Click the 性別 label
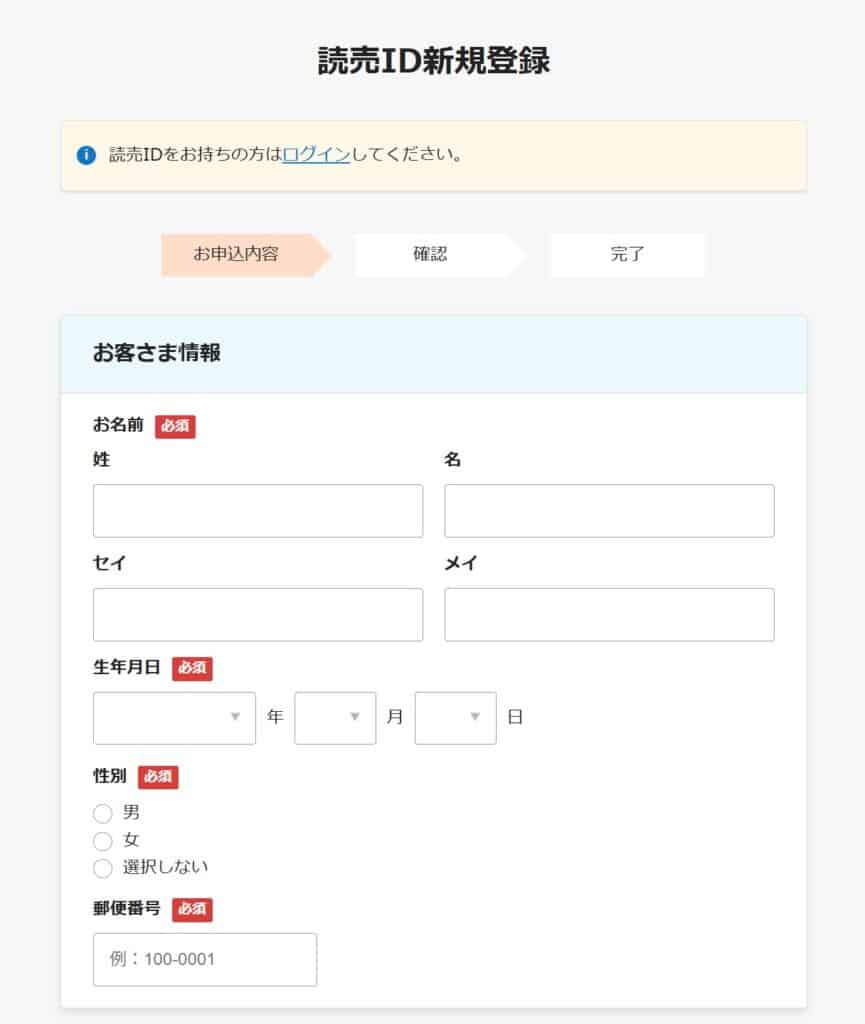The height and width of the screenshot is (1024, 865). 110,776
